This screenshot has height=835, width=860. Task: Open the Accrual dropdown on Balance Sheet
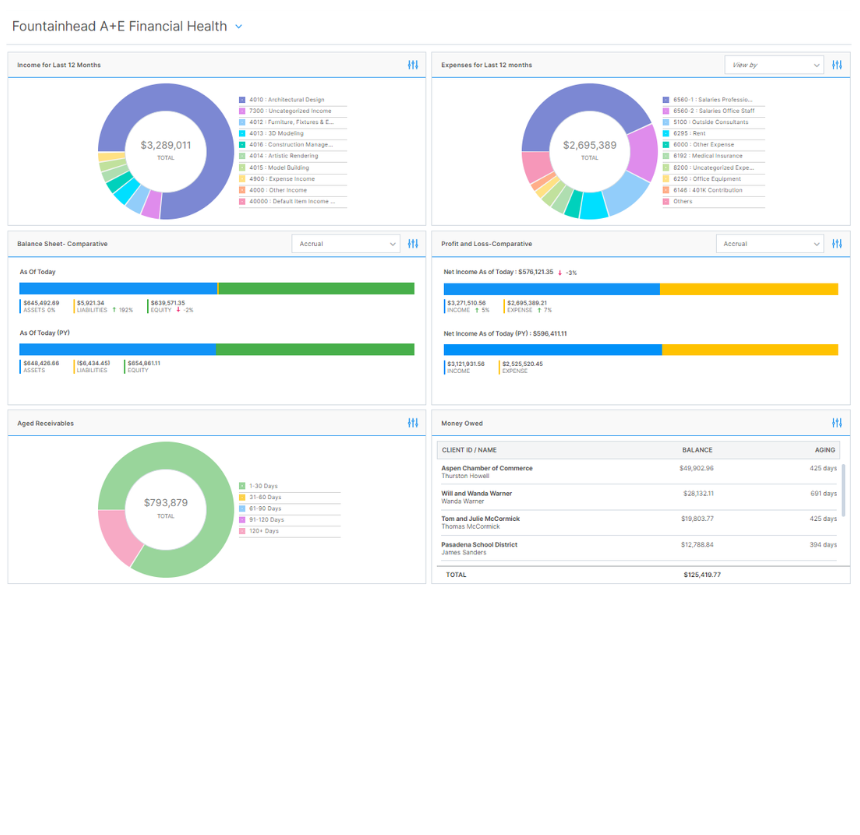[345, 243]
